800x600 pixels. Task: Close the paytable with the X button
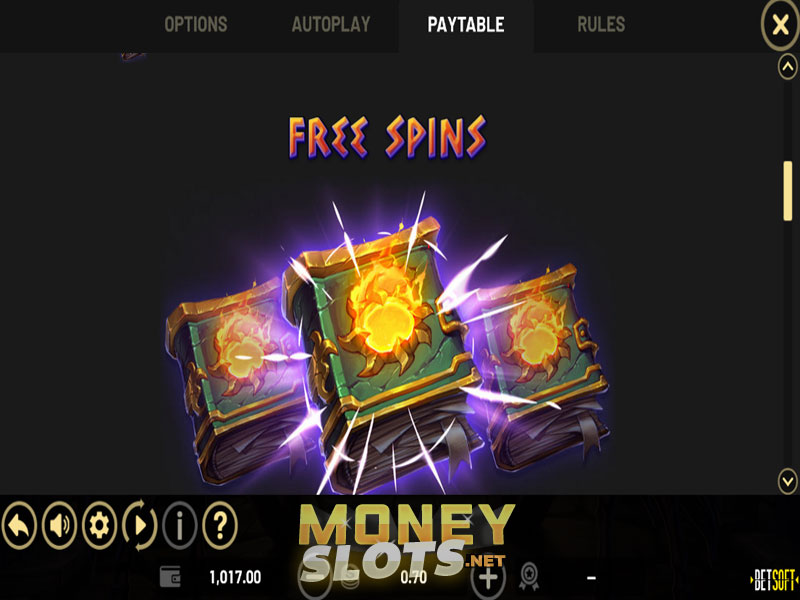pos(780,24)
